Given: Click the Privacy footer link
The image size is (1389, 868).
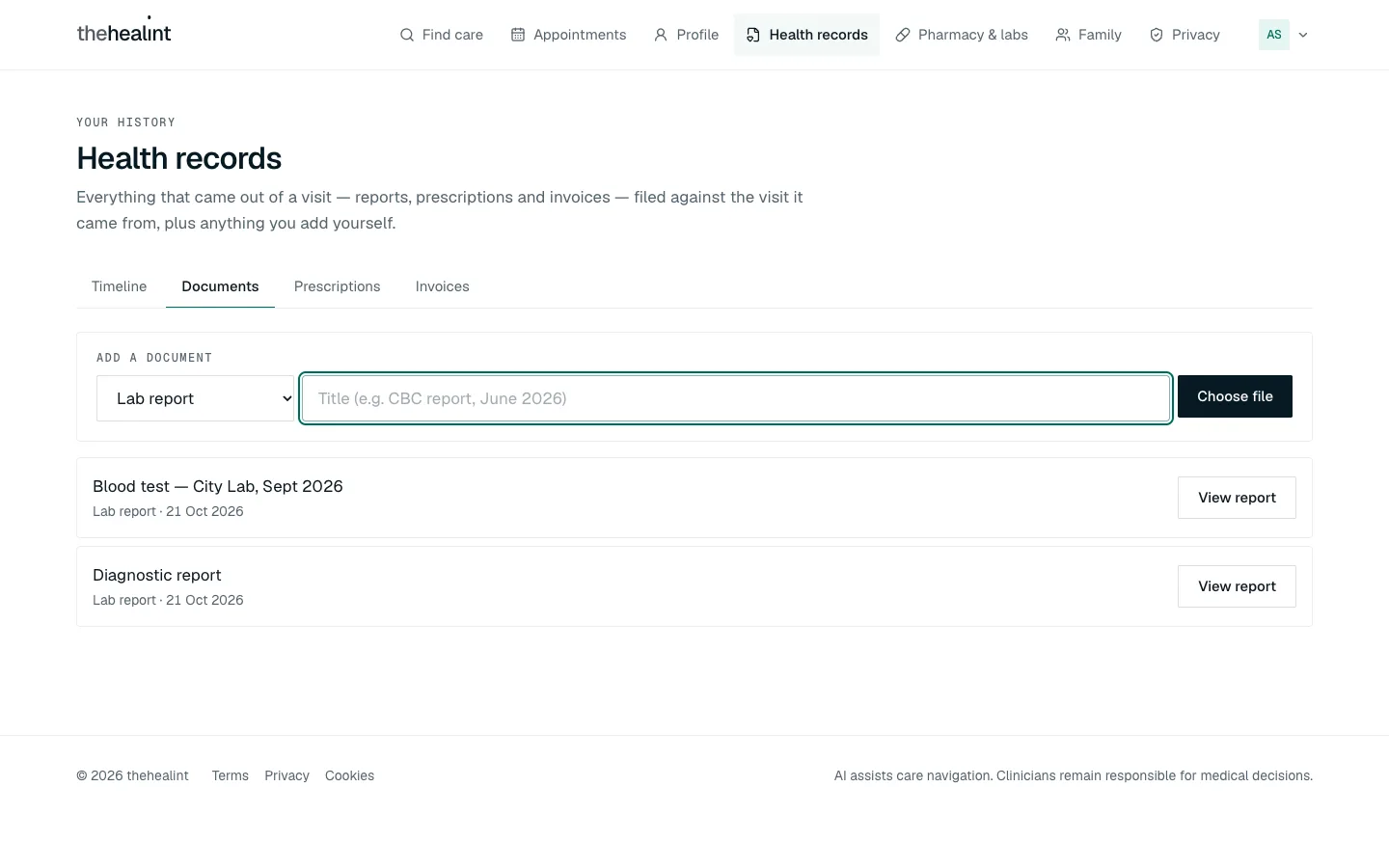Looking at the screenshot, I should [286, 775].
